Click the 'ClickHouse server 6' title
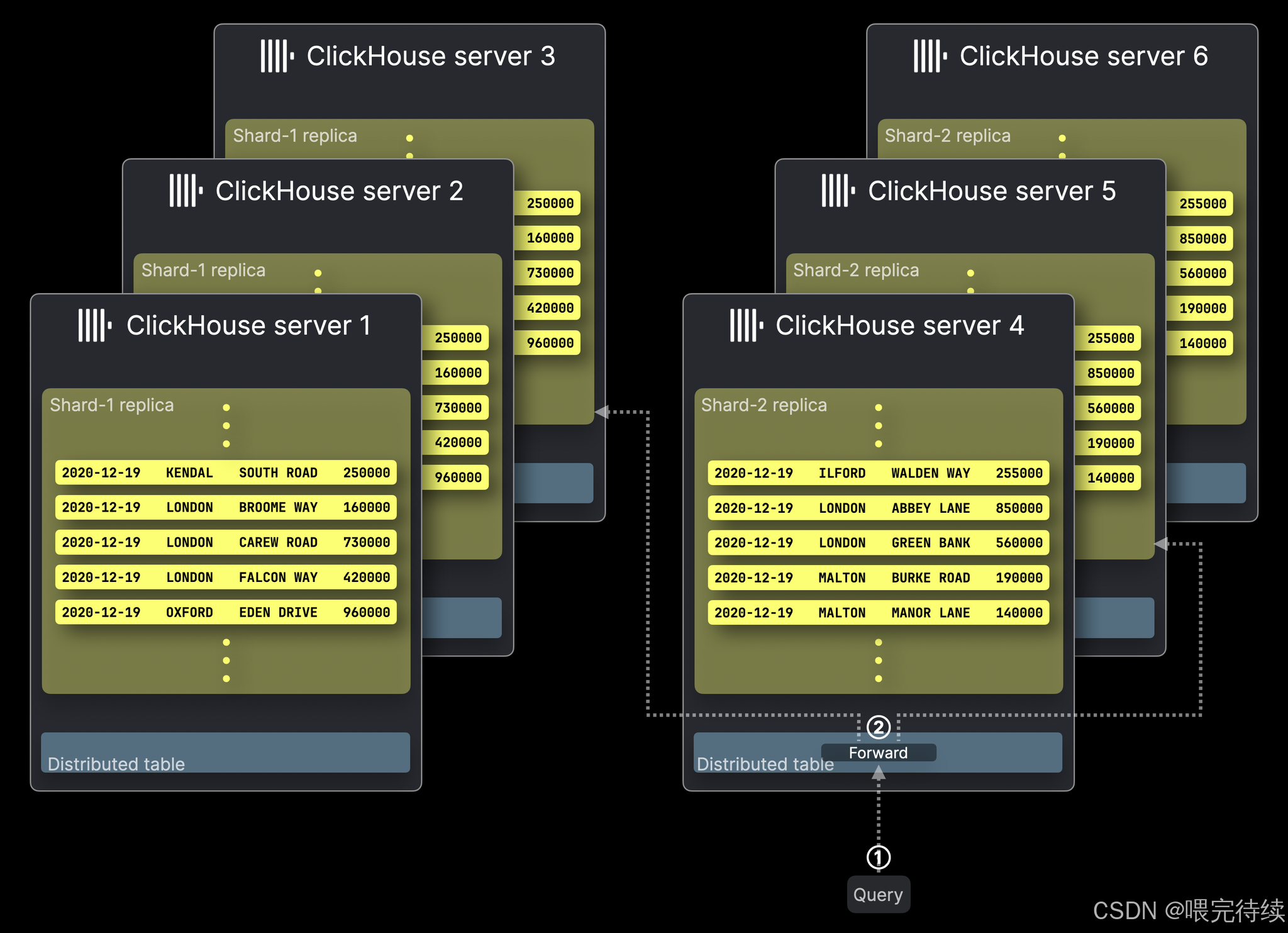 pyautogui.click(x=1084, y=56)
